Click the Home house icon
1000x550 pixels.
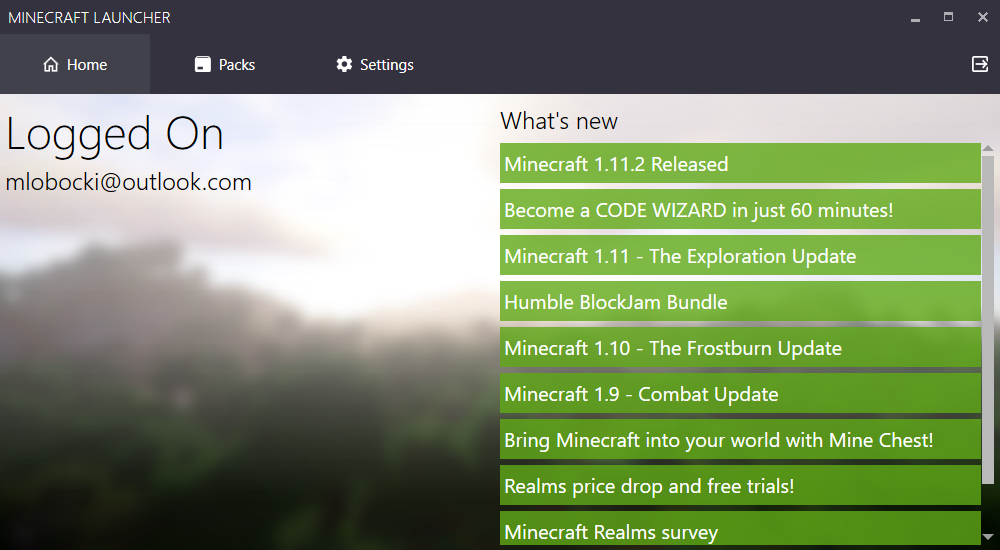50,64
